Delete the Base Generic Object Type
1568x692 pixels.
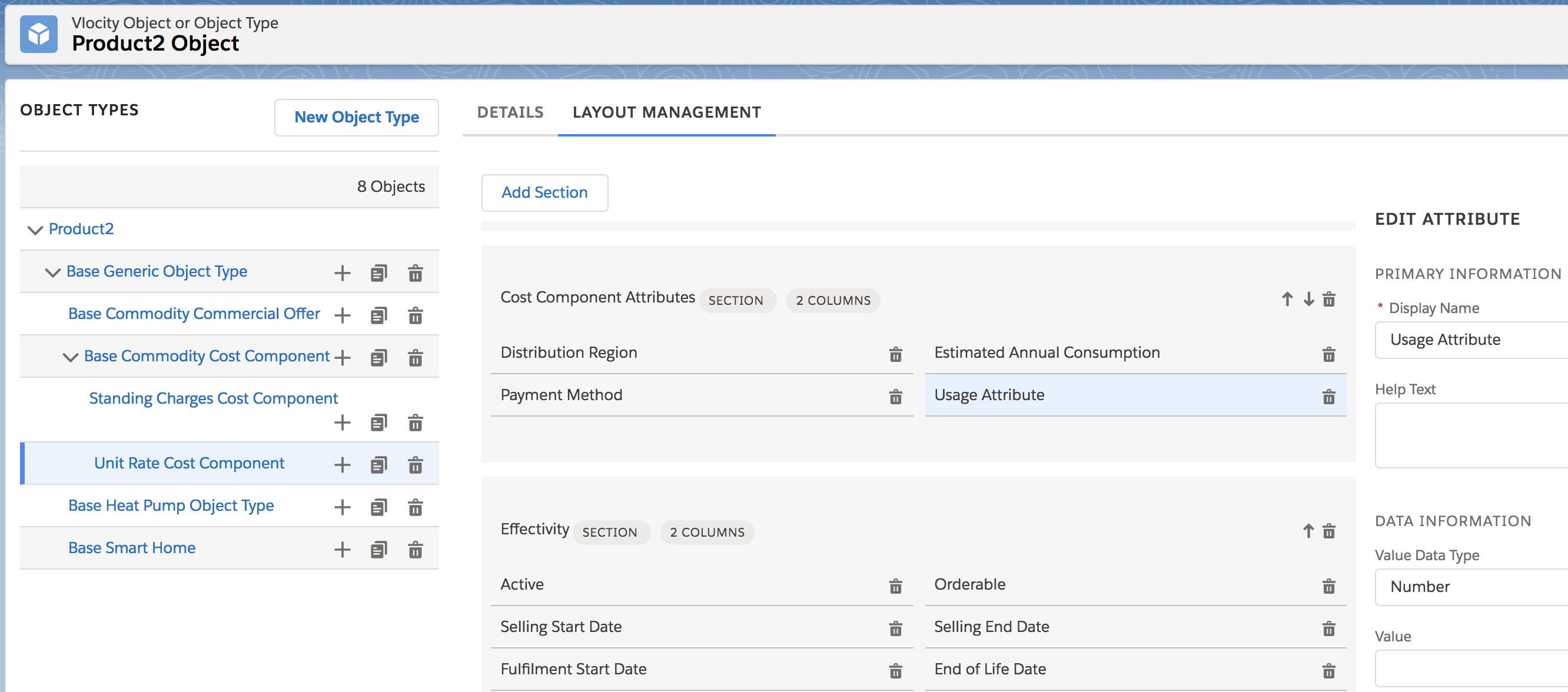415,273
